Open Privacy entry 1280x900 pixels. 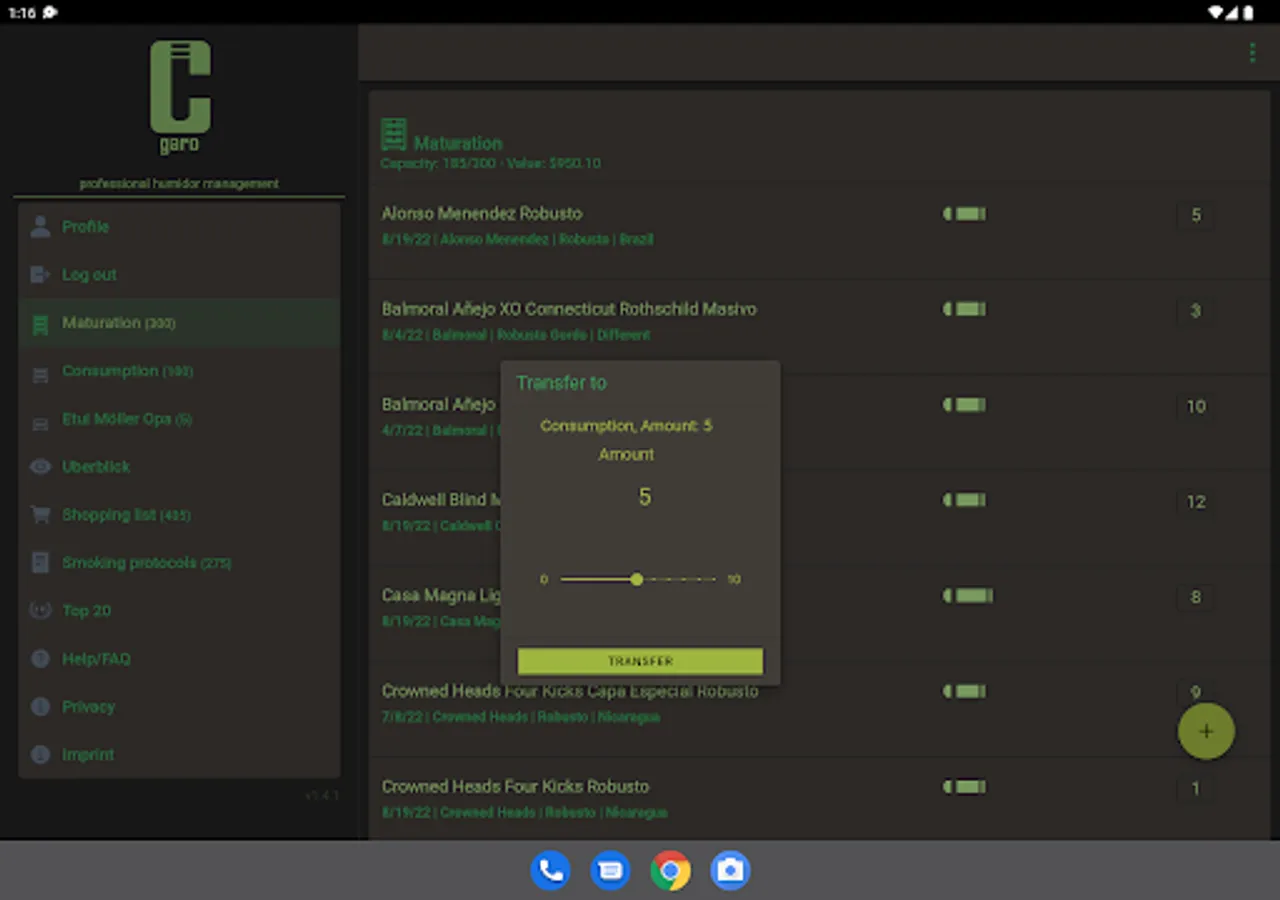[x=179, y=707]
